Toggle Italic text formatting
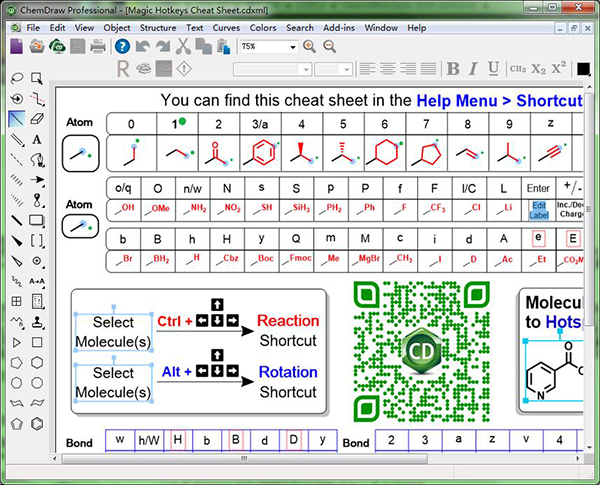The image size is (600, 485). tap(473, 69)
